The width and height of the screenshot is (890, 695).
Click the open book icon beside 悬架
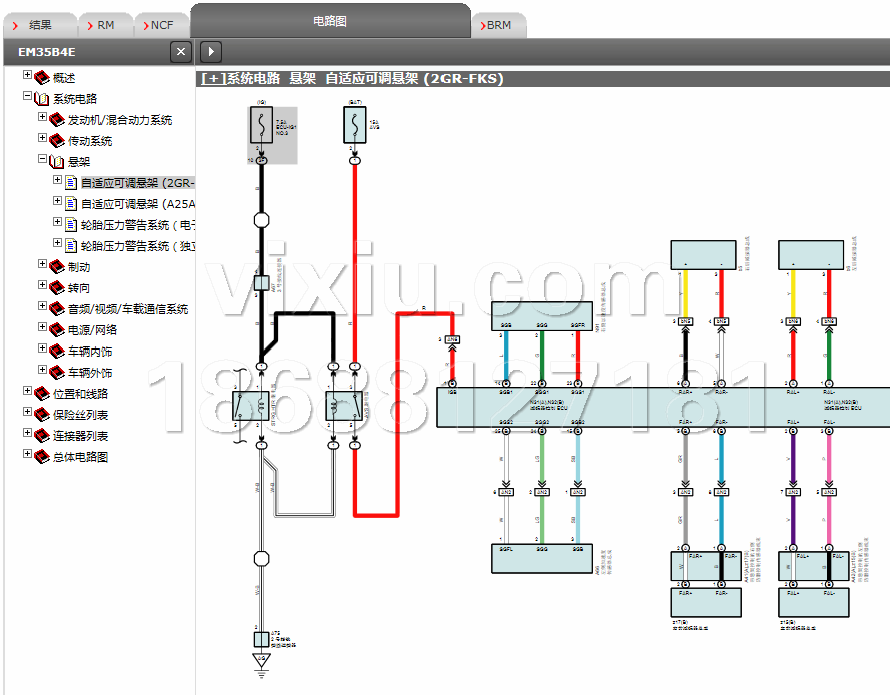tap(56, 162)
